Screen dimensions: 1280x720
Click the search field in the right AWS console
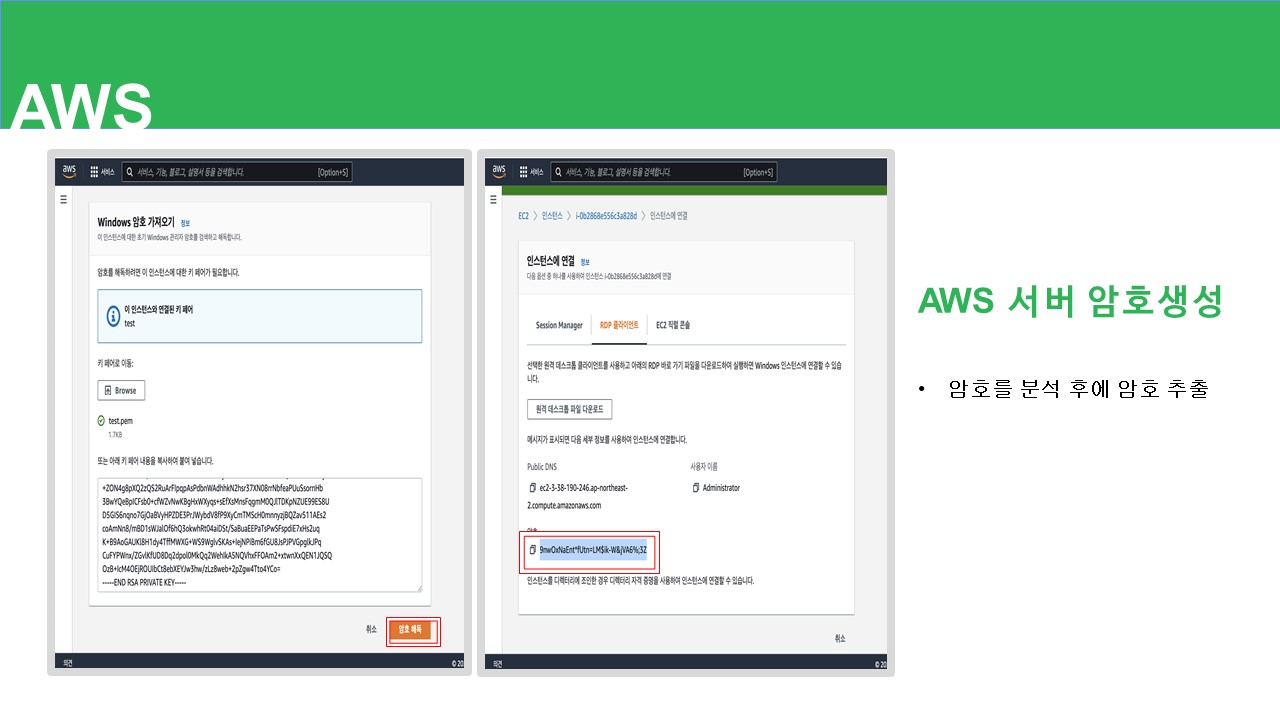664,172
